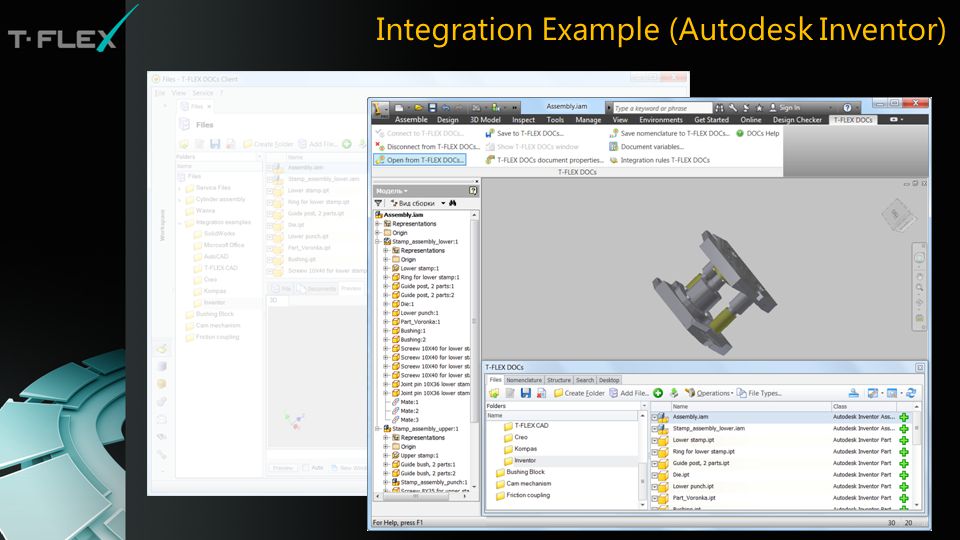Click the green download arrow icon in DOCs toolbar
This screenshot has width=960, height=540.
(x=674, y=393)
